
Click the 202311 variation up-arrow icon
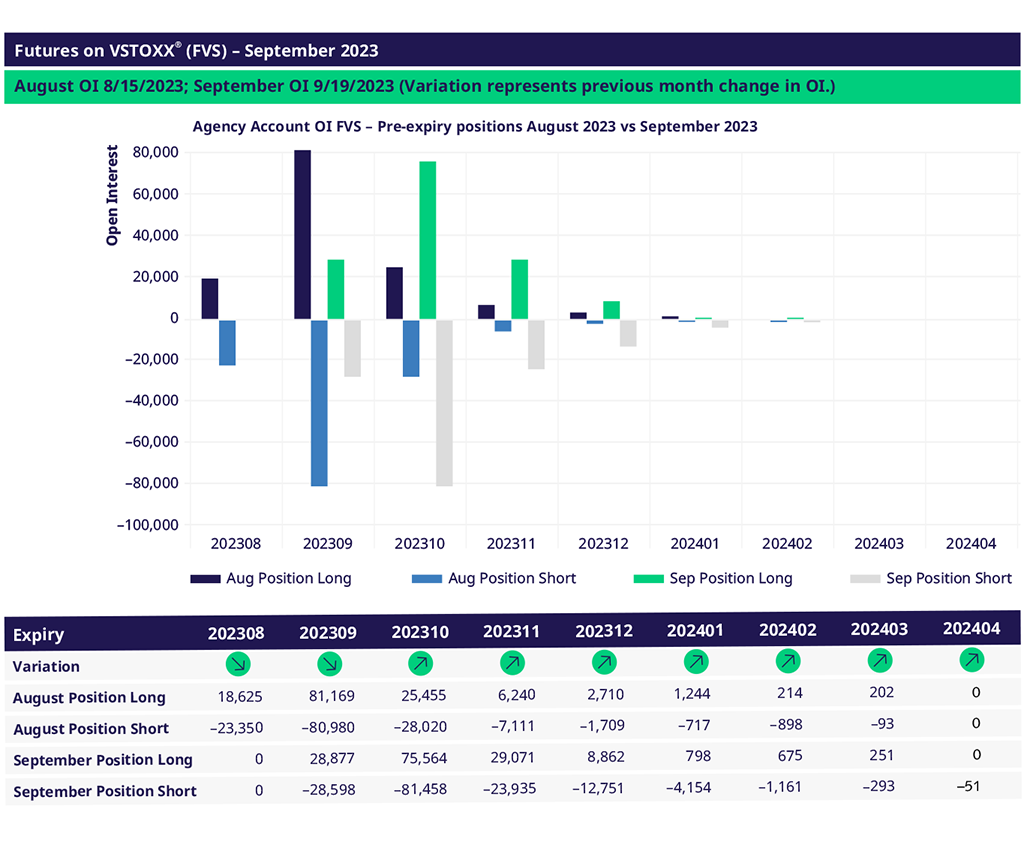[x=512, y=663]
